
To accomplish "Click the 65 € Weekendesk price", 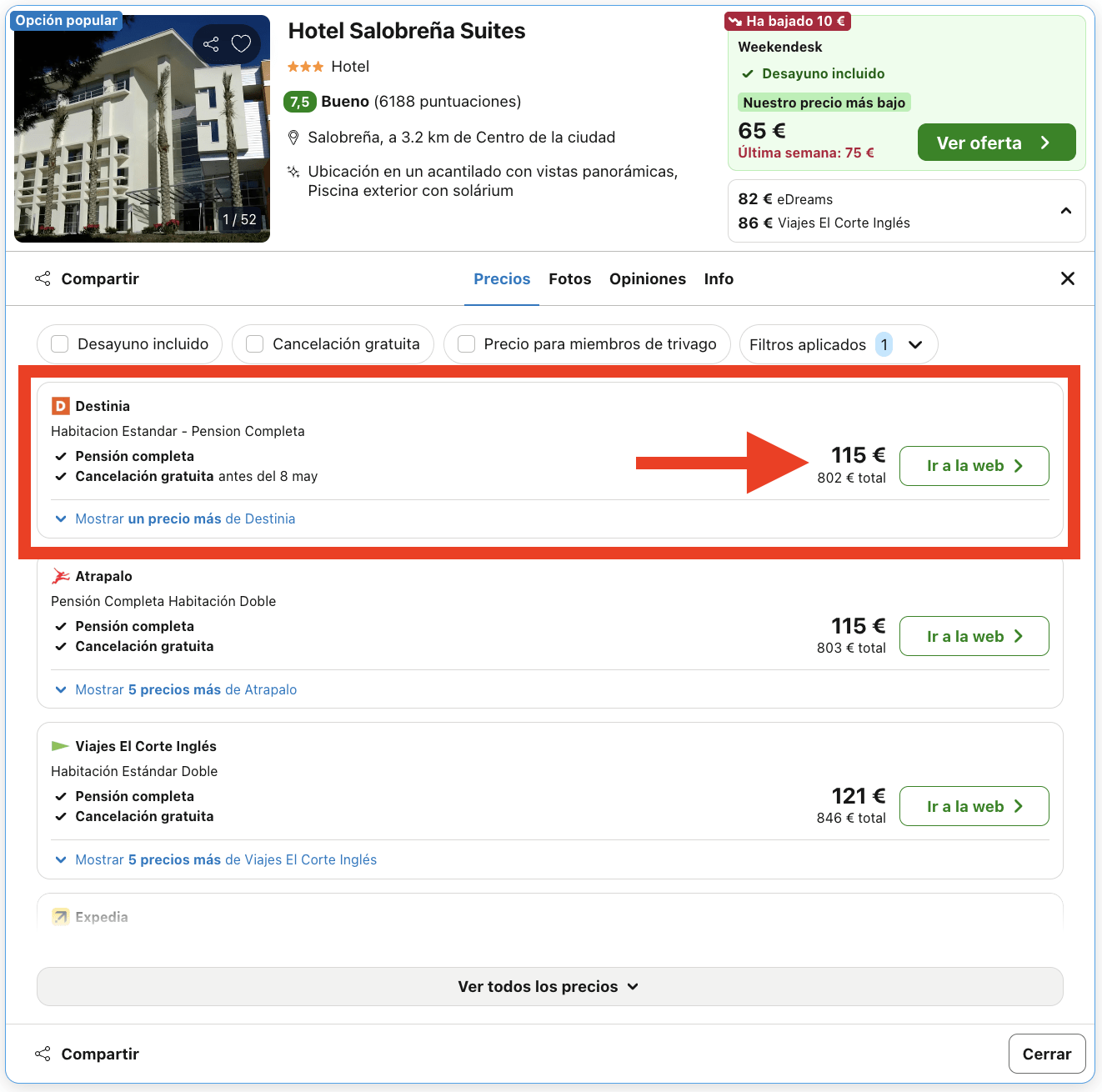I will [762, 131].
